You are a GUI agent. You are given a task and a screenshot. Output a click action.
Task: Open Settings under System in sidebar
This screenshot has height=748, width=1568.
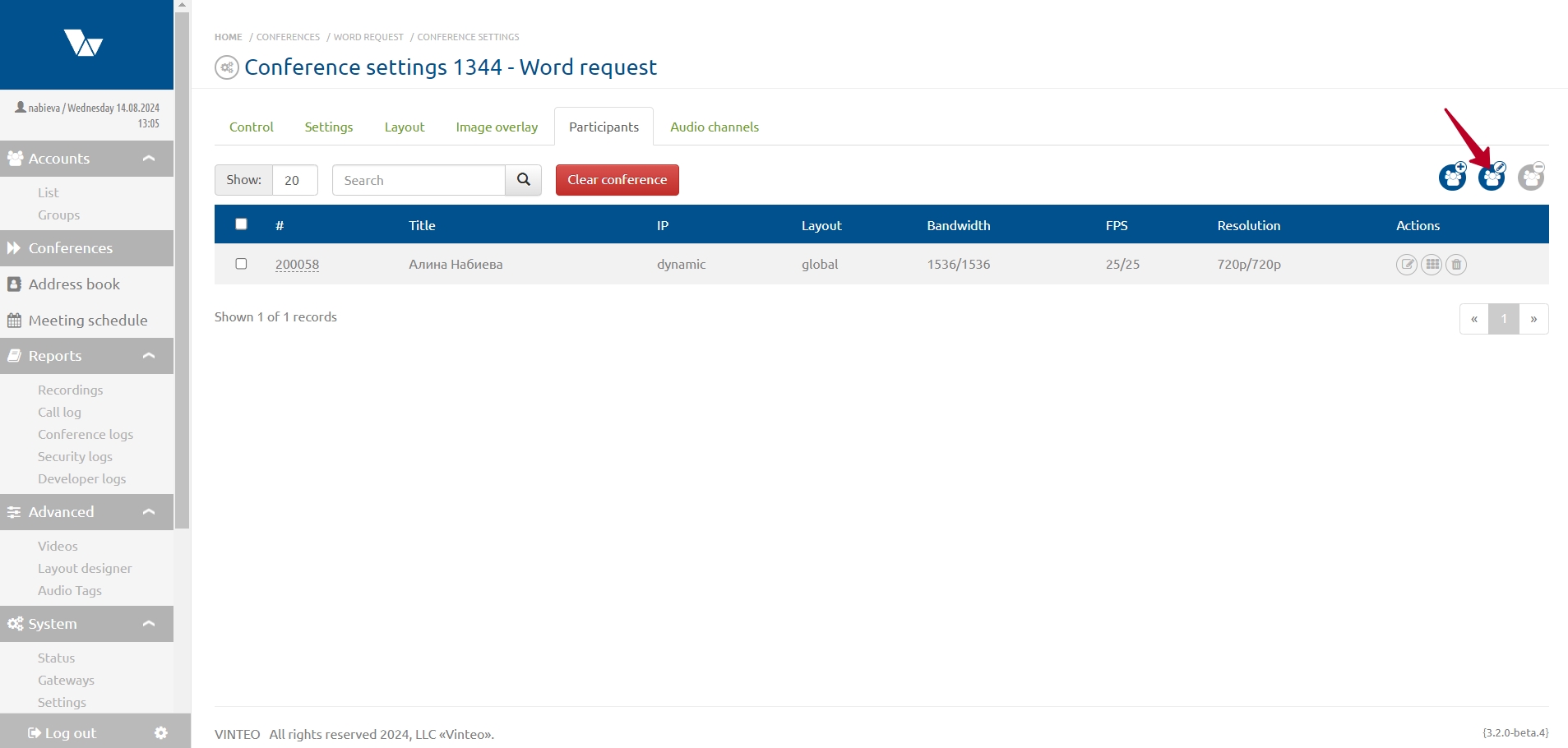point(62,702)
